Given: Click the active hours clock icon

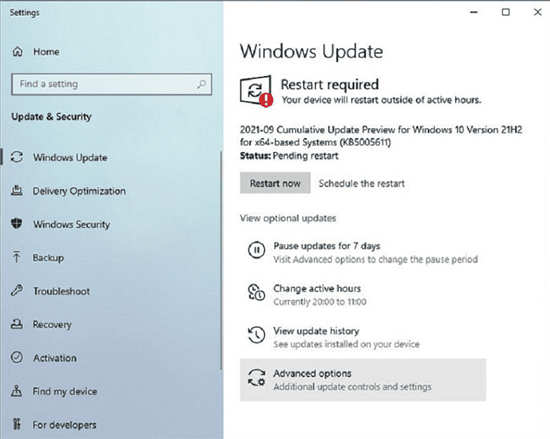Looking at the screenshot, I should tap(256, 292).
